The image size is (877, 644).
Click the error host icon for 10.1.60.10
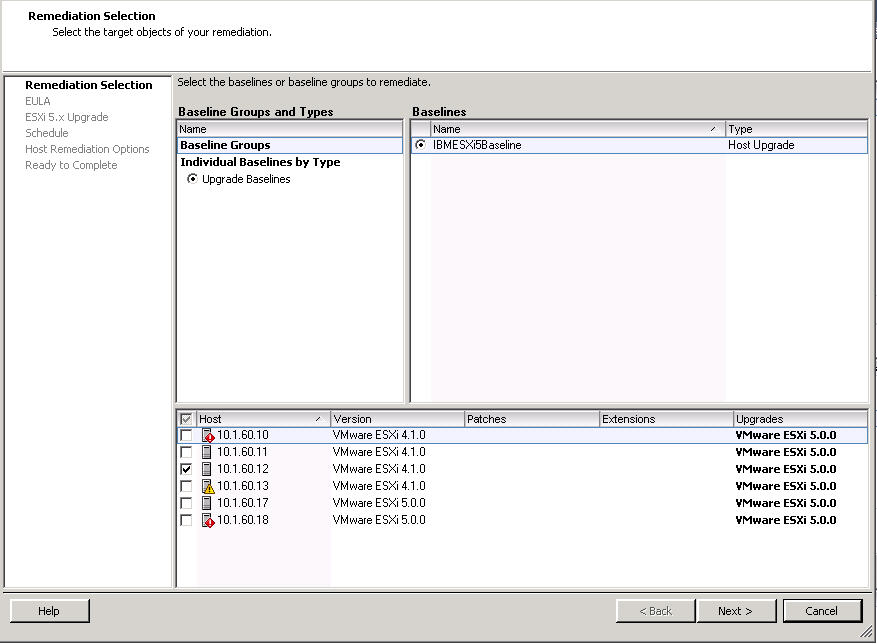(x=208, y=436)
